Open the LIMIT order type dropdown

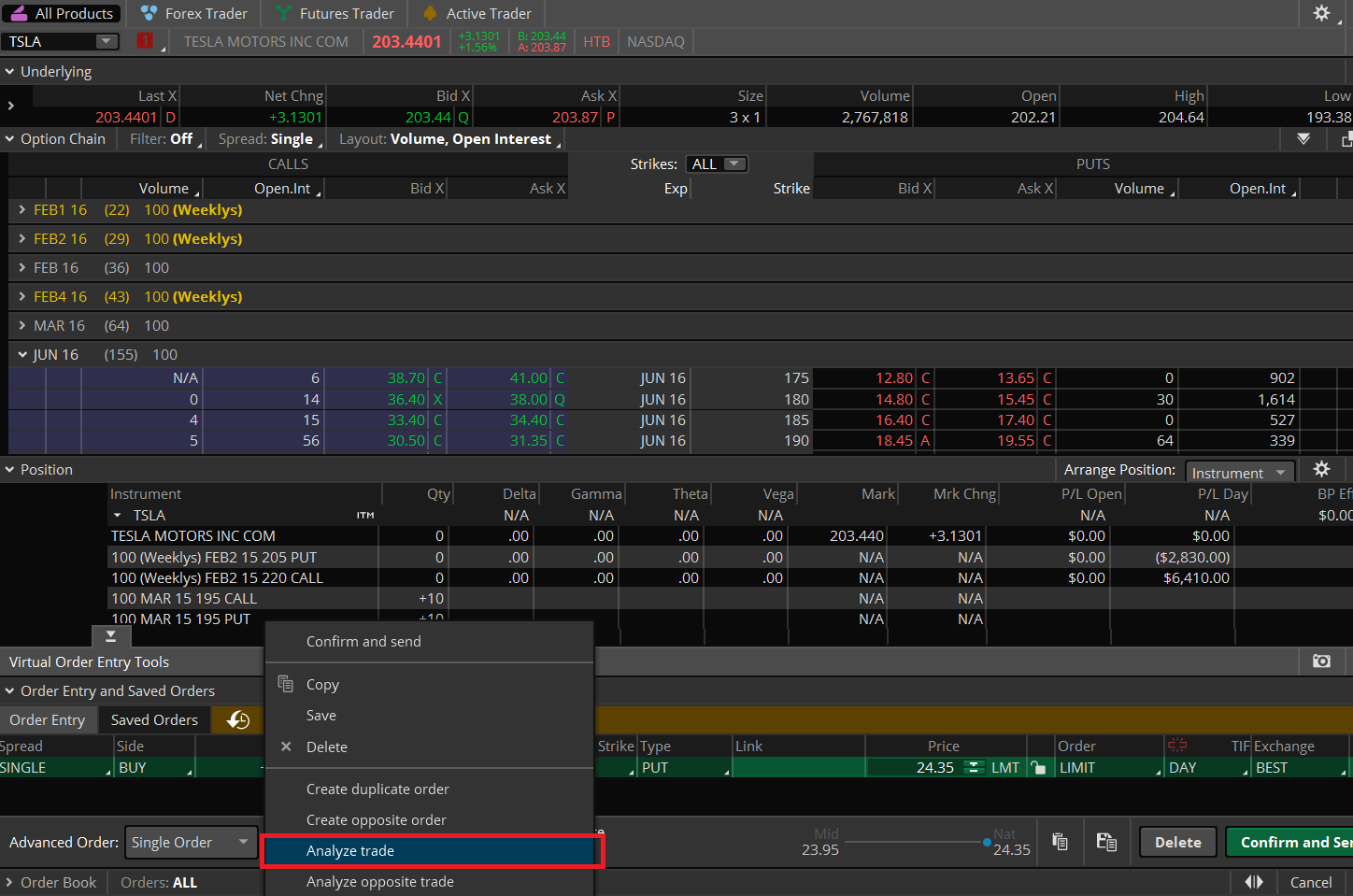pos(1110,767)
